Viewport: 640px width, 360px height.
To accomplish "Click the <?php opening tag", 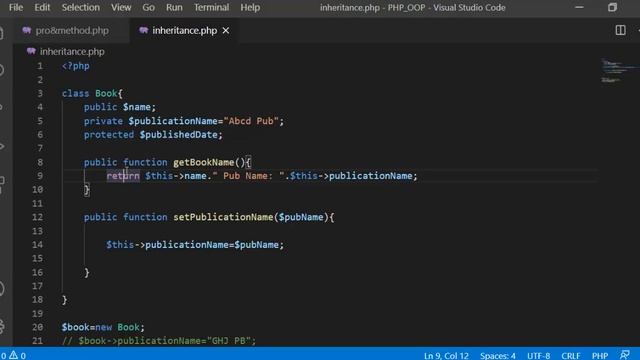I will [76, 66].
